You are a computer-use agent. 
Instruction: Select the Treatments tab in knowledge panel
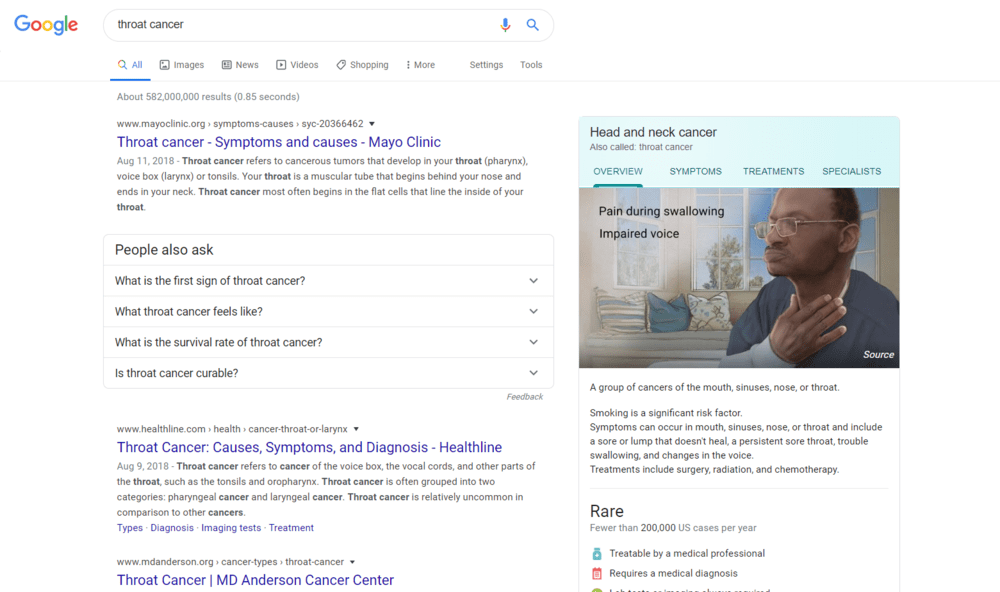point(773,172)
